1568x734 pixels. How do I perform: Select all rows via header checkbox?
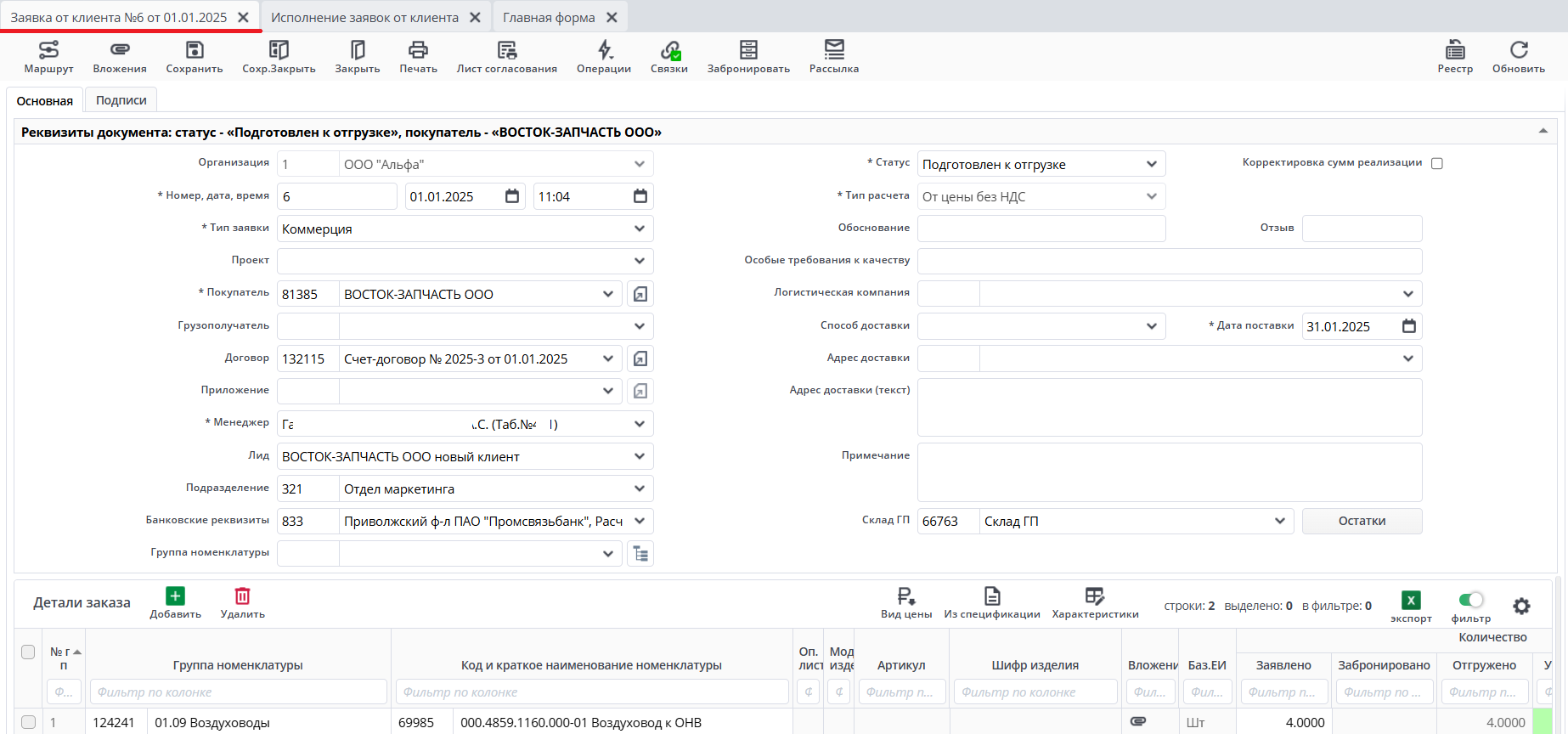click(28, 652)
